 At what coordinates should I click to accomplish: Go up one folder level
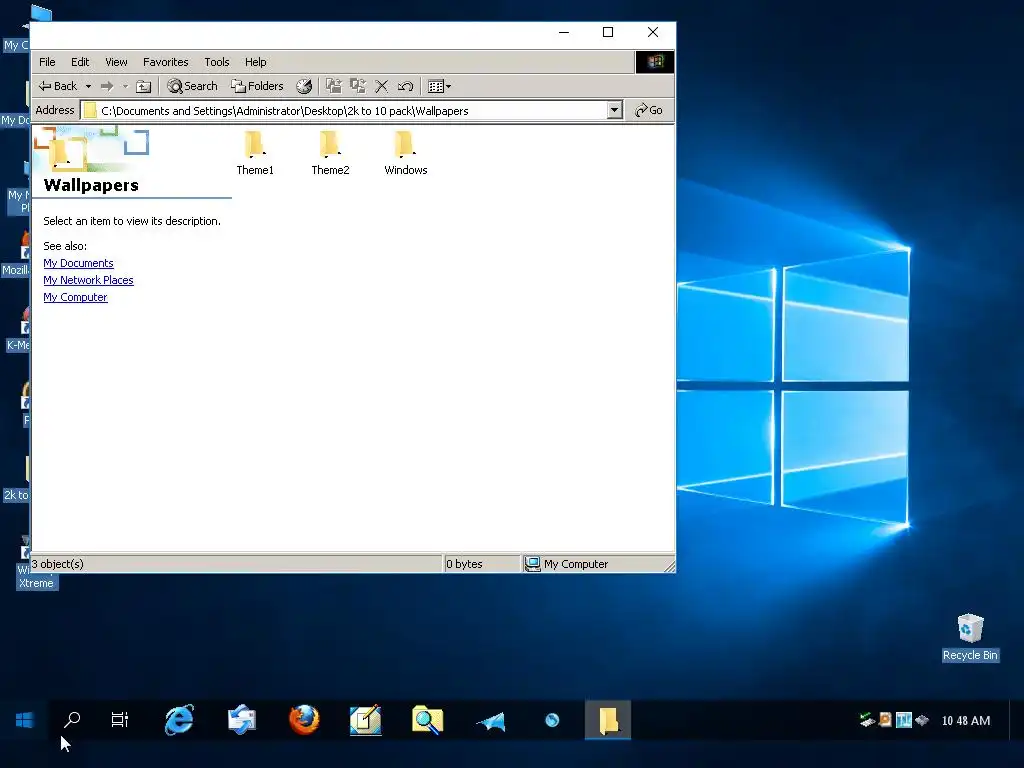pyautogui.click(x=144, y=86)
